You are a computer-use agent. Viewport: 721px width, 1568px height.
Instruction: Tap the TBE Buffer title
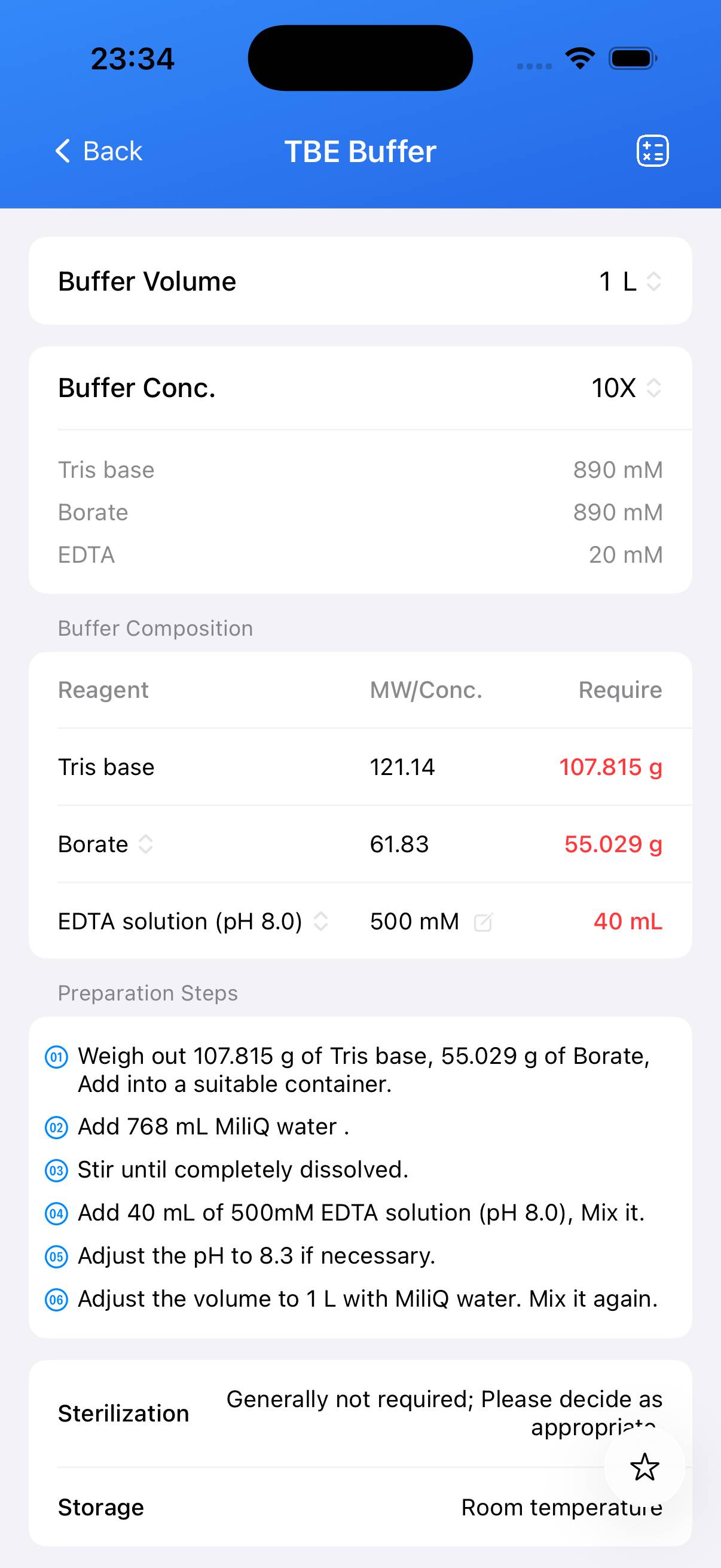click(x=360, y=151)
